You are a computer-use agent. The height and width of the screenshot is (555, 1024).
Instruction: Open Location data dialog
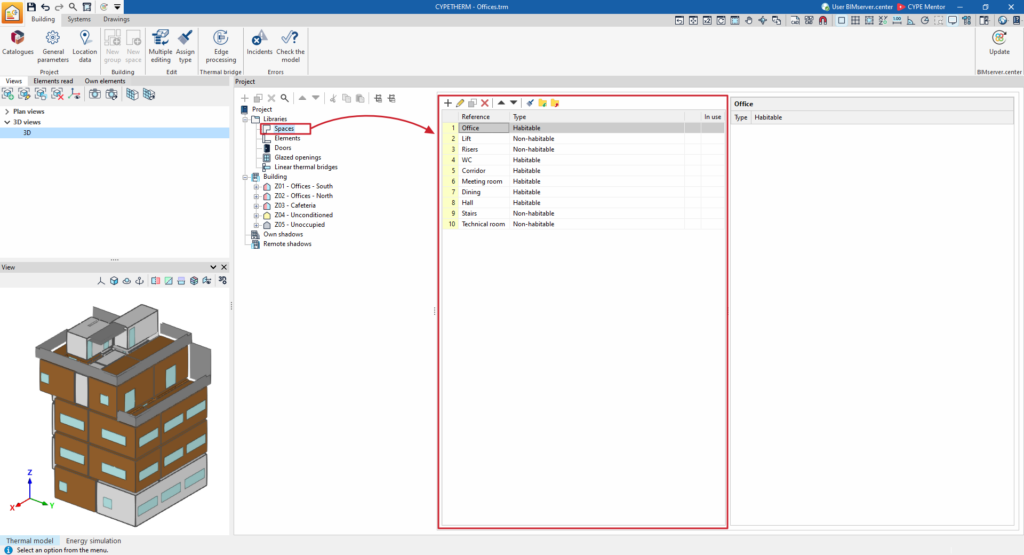point(84,46)
